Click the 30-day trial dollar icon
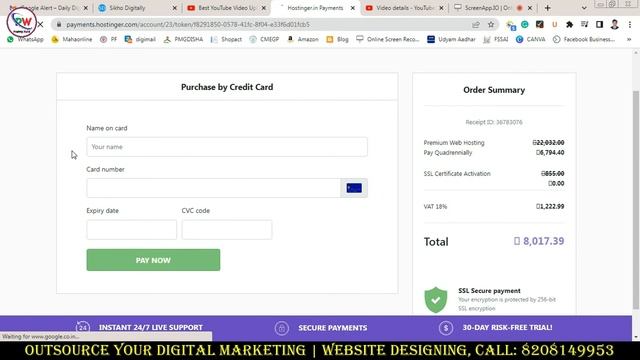 tap(446, 327)
